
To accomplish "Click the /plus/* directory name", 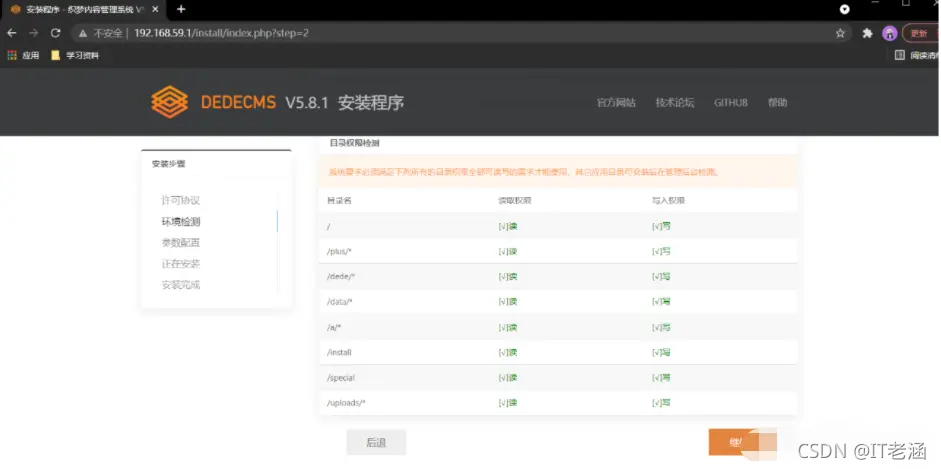I will click(339, 251).
